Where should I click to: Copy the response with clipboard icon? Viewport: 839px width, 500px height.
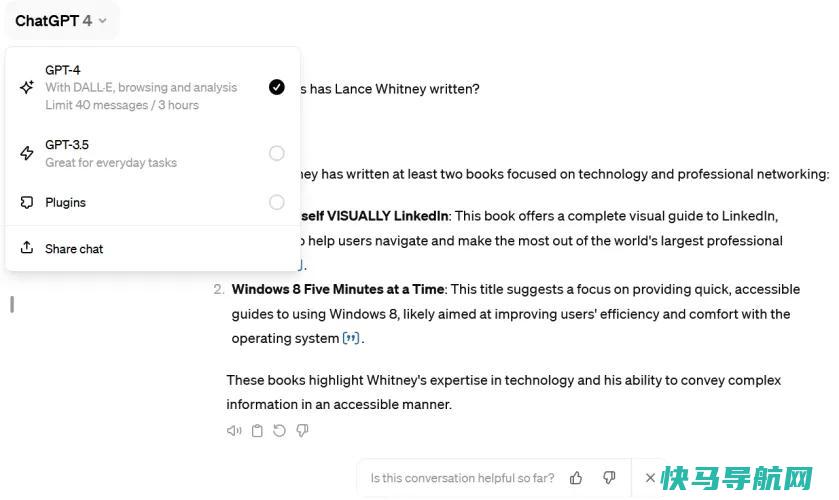pos(257,430)
